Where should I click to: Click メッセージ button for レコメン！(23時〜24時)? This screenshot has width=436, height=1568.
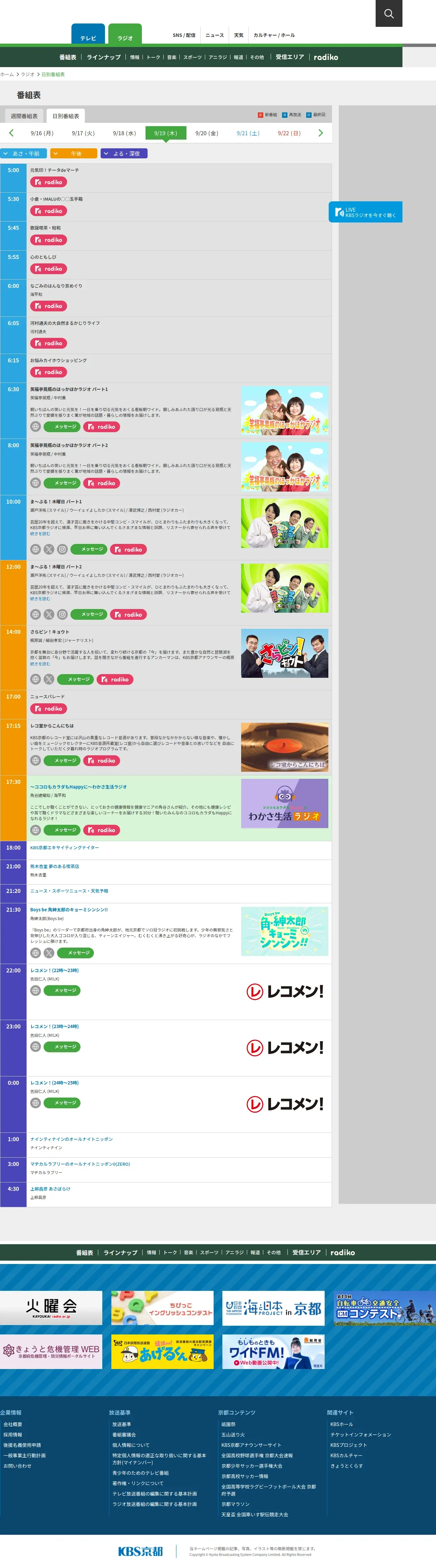[62, 1046]
